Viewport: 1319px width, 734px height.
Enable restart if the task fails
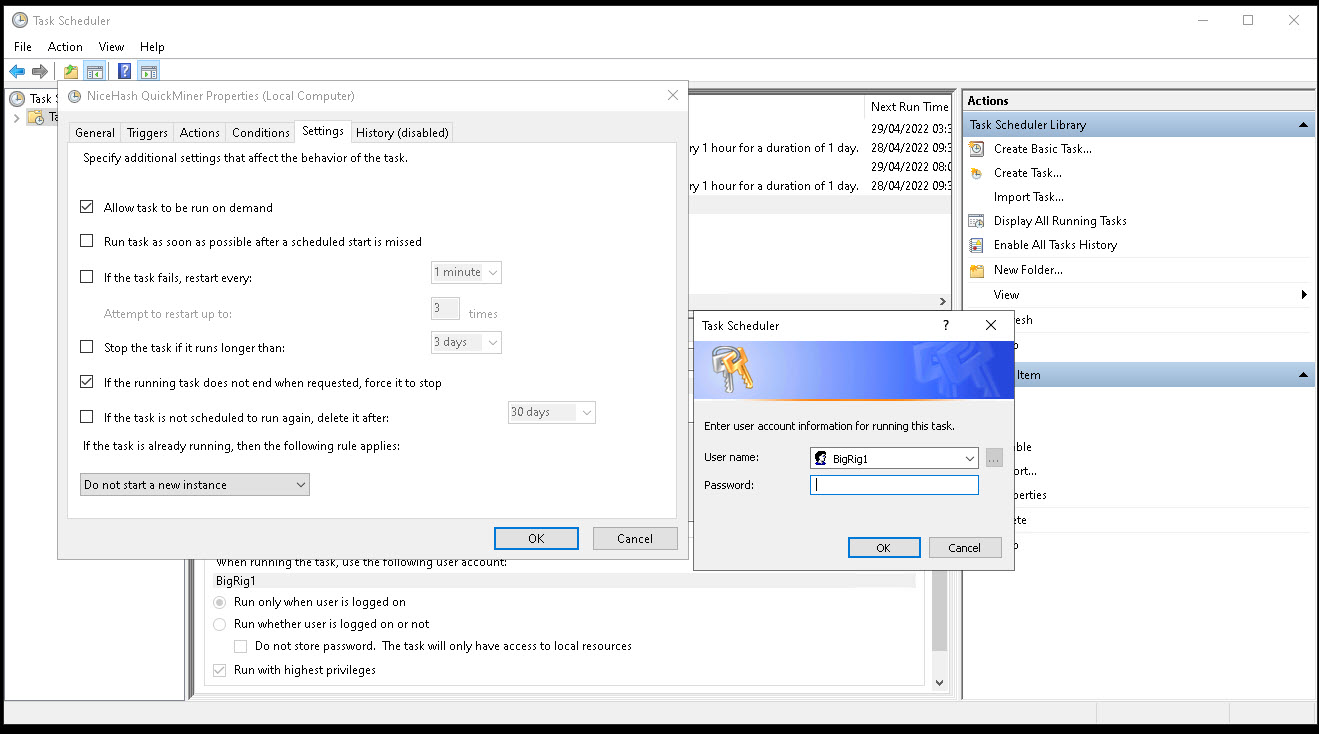coord(86,277)
